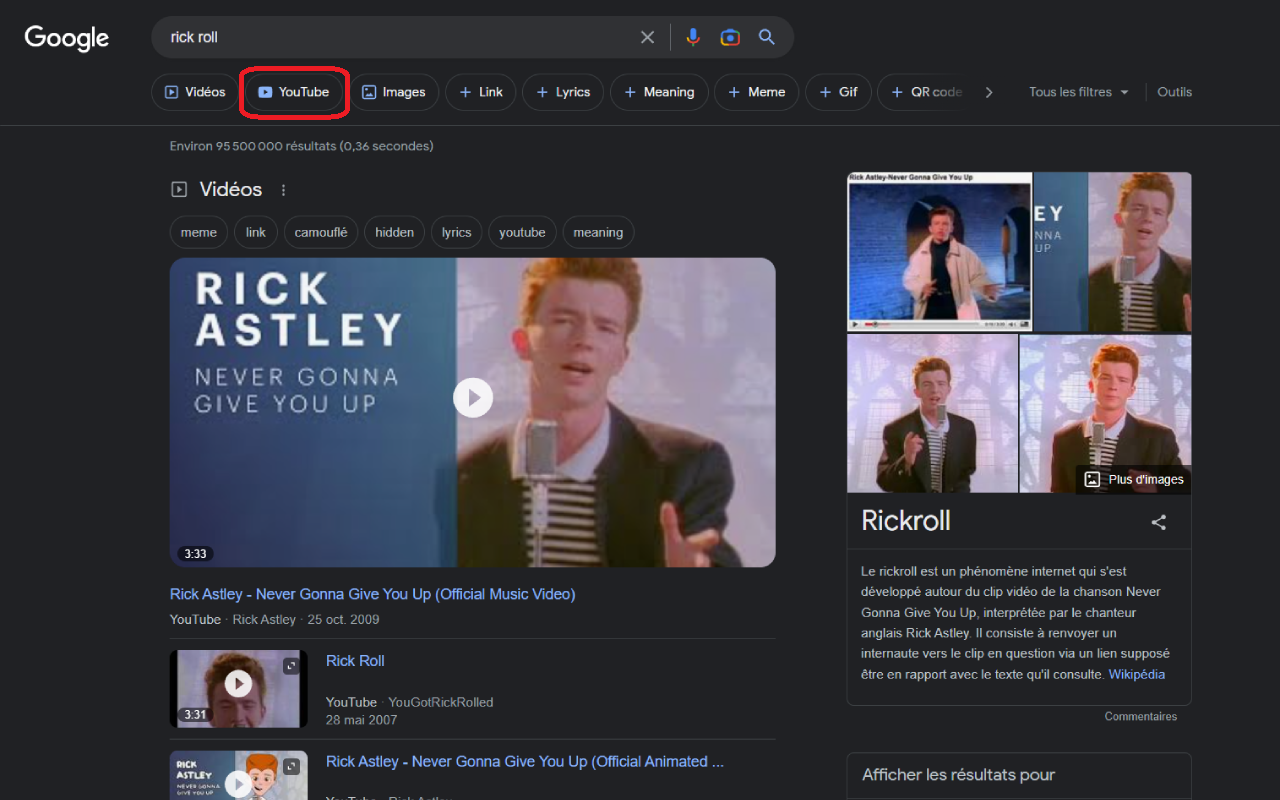Click the Environ 95 500 000 résultats text
The width and height of the screenshot is (1280, 800).
301,146
